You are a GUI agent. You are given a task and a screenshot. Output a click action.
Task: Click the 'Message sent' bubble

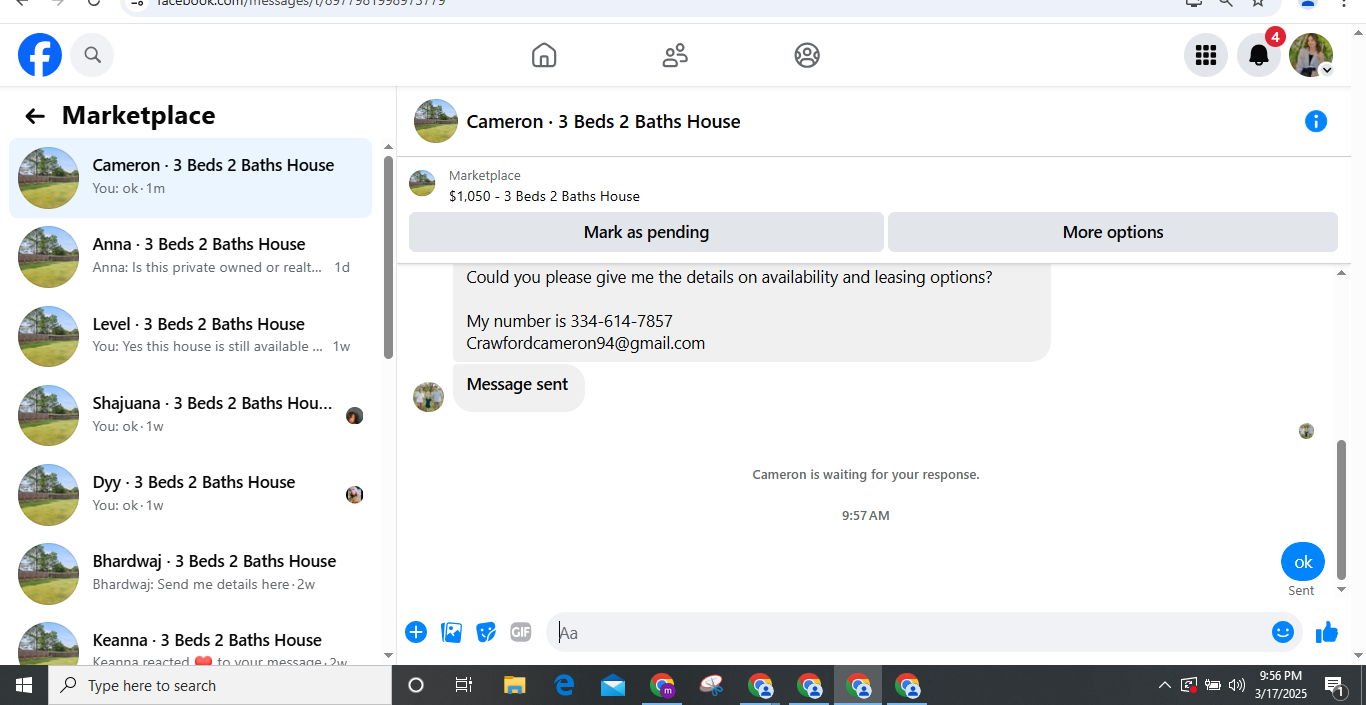pyautogui.click(x=518, y=385)
